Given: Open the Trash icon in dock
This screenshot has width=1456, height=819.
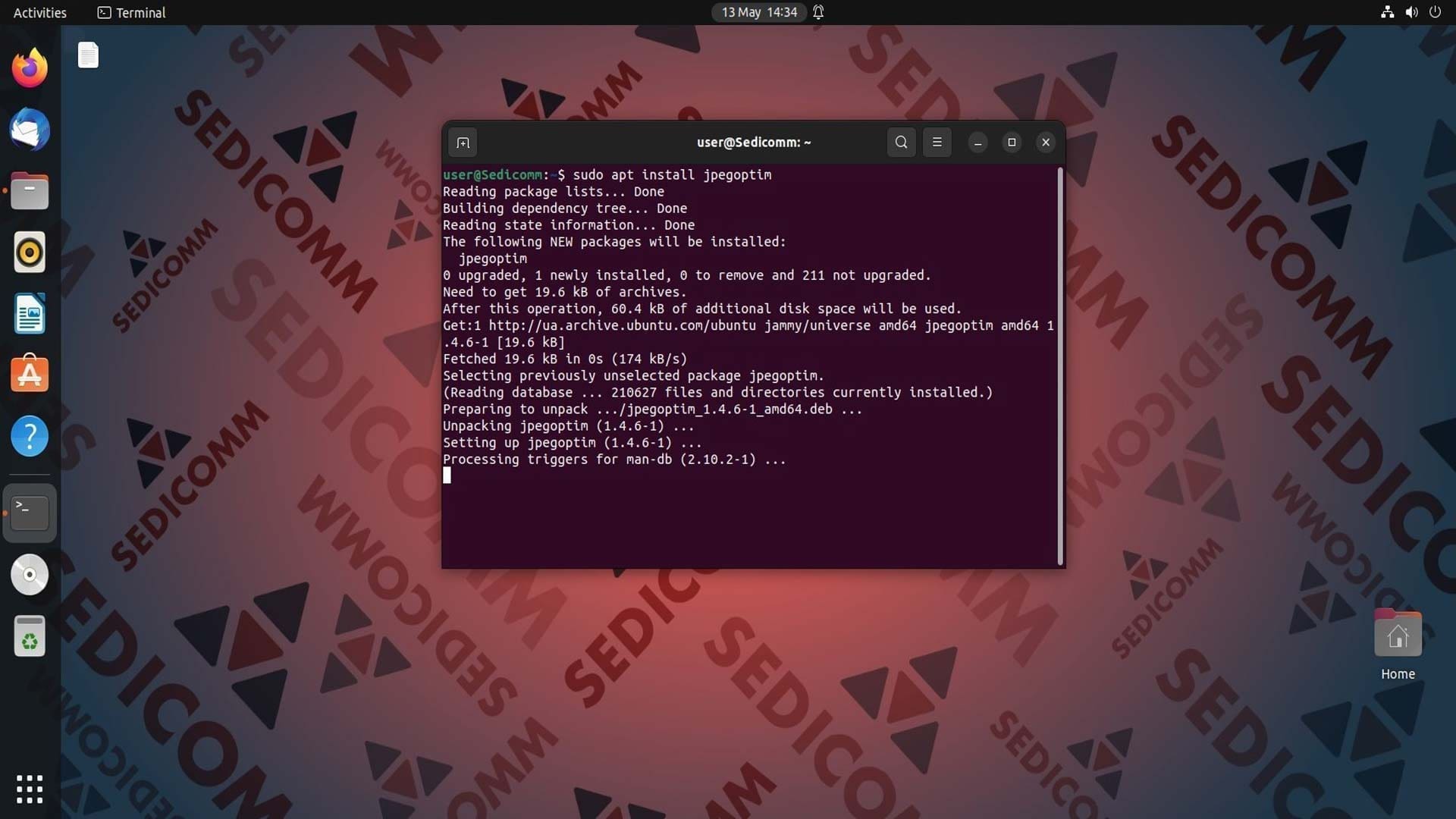Looking at the screenshot, I should pos(30,635).
